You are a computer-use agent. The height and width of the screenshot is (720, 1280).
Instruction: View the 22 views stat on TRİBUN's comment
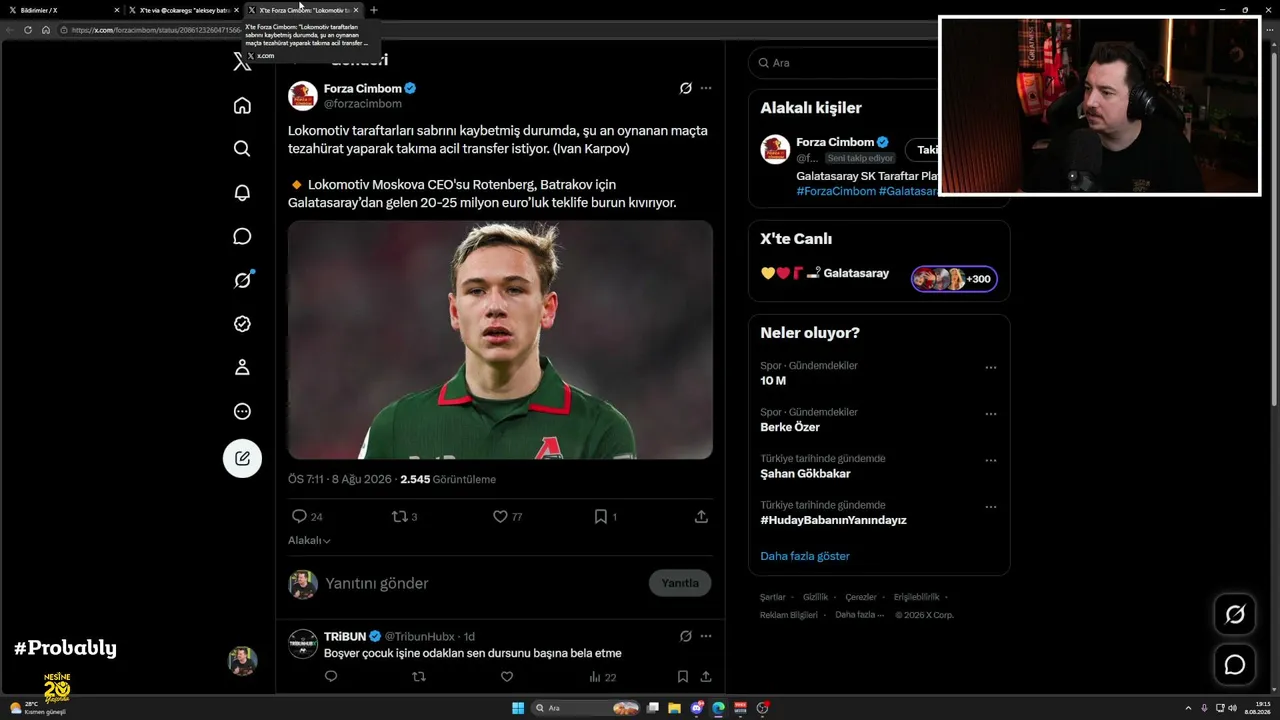tap(603, 677)
